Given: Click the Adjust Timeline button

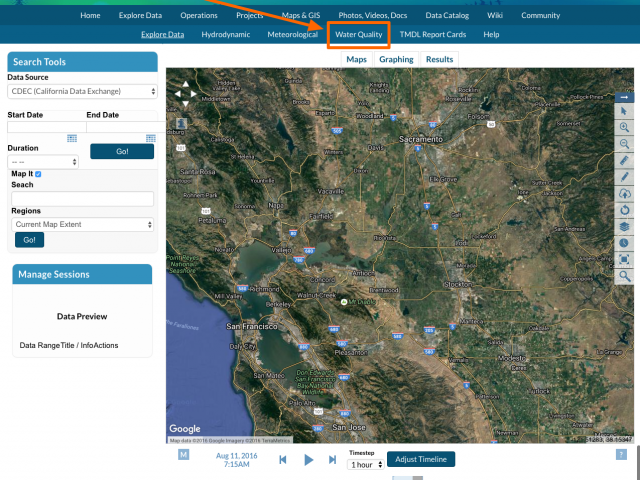Looking at the screenshot, I should (421, 459).
